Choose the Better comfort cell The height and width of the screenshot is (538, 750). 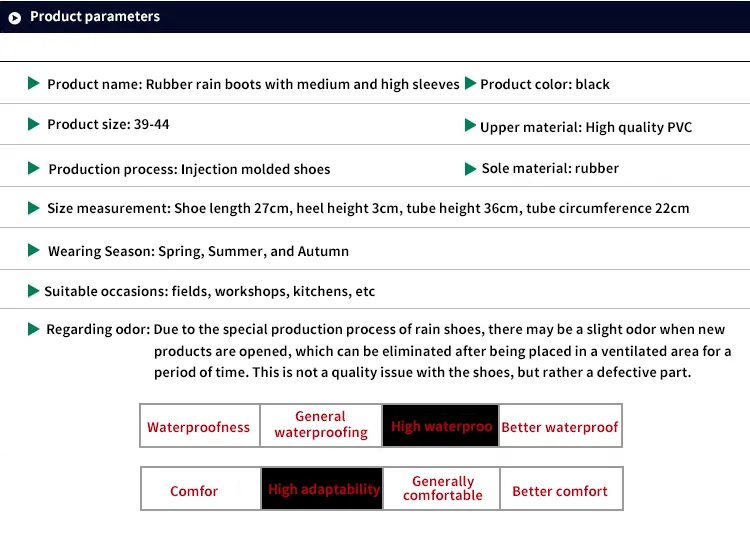point(561,489)
